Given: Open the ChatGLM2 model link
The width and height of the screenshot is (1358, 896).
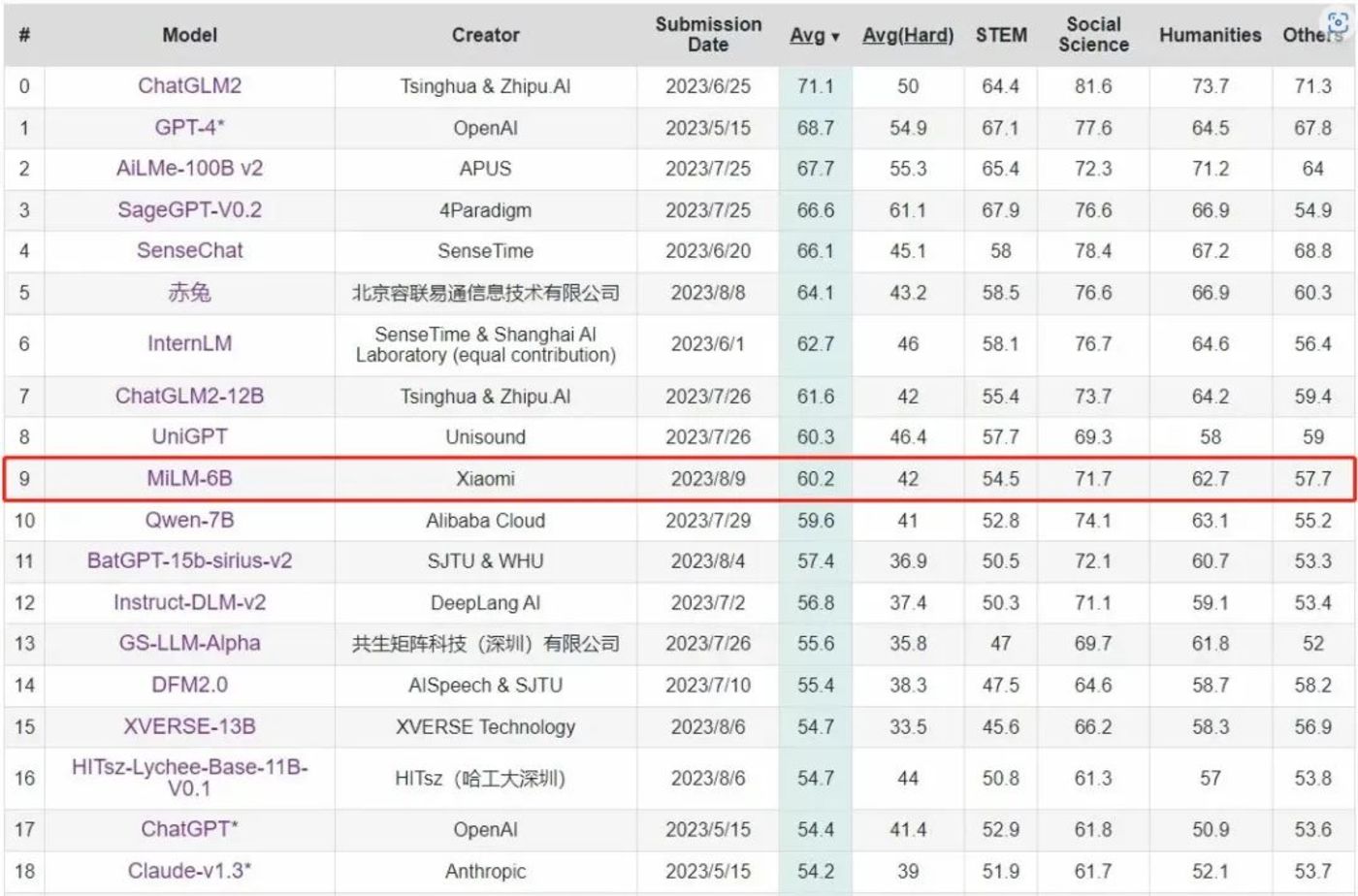Looking at the screenshot, I should click(189, 85).
